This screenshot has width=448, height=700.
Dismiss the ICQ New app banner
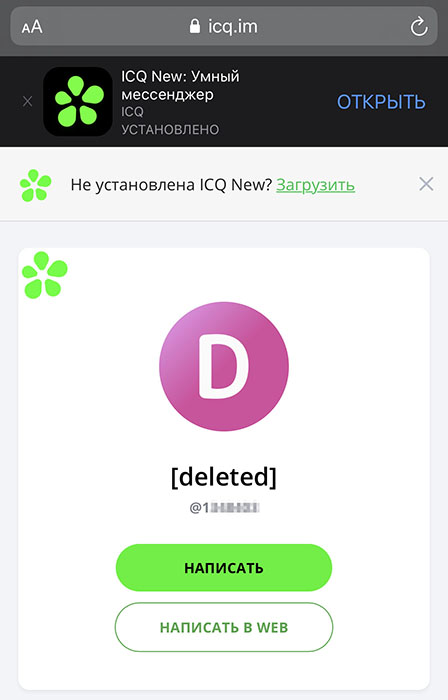[x=28, y=102]
